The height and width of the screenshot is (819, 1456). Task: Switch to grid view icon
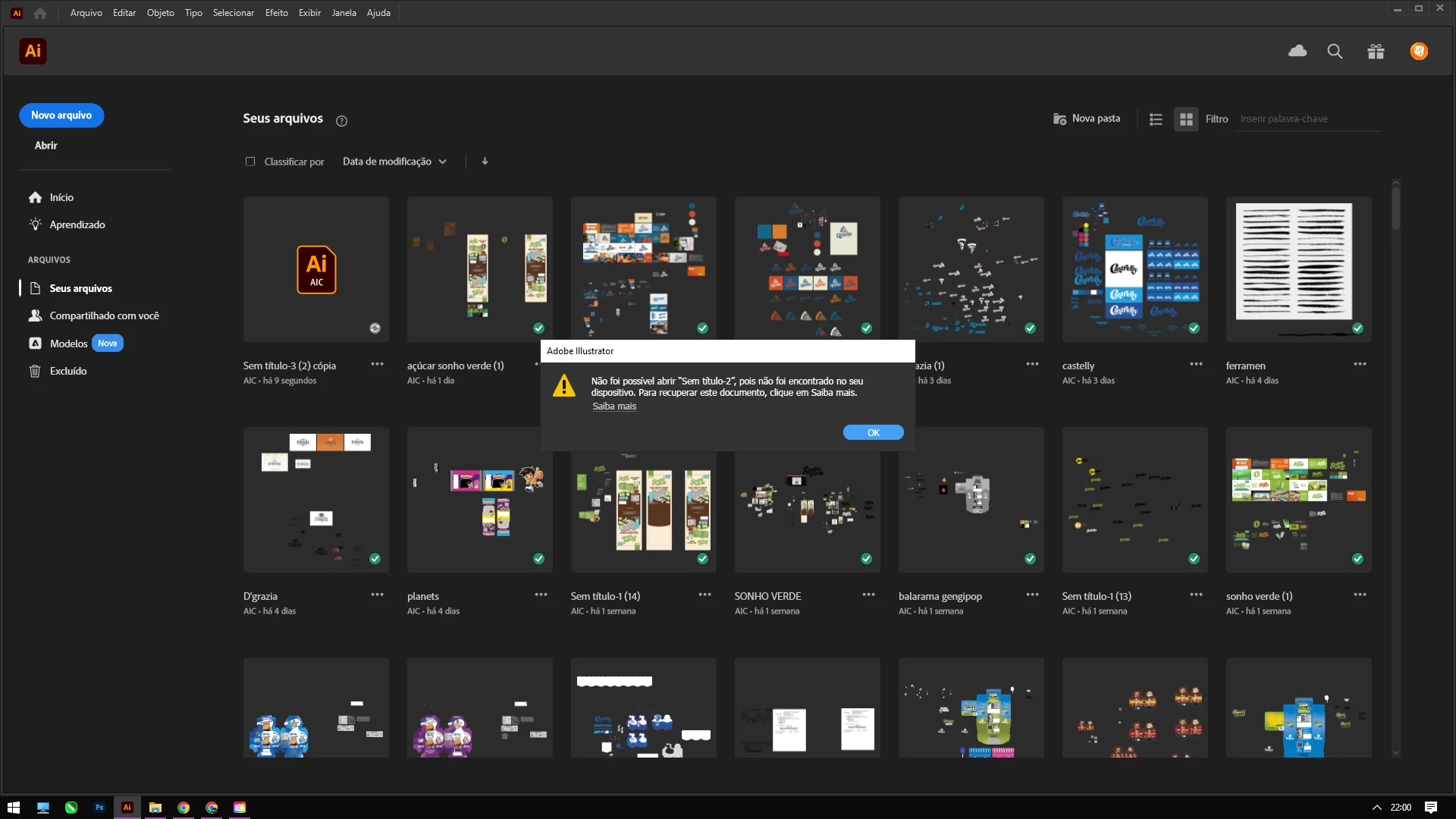[1186, 119]
